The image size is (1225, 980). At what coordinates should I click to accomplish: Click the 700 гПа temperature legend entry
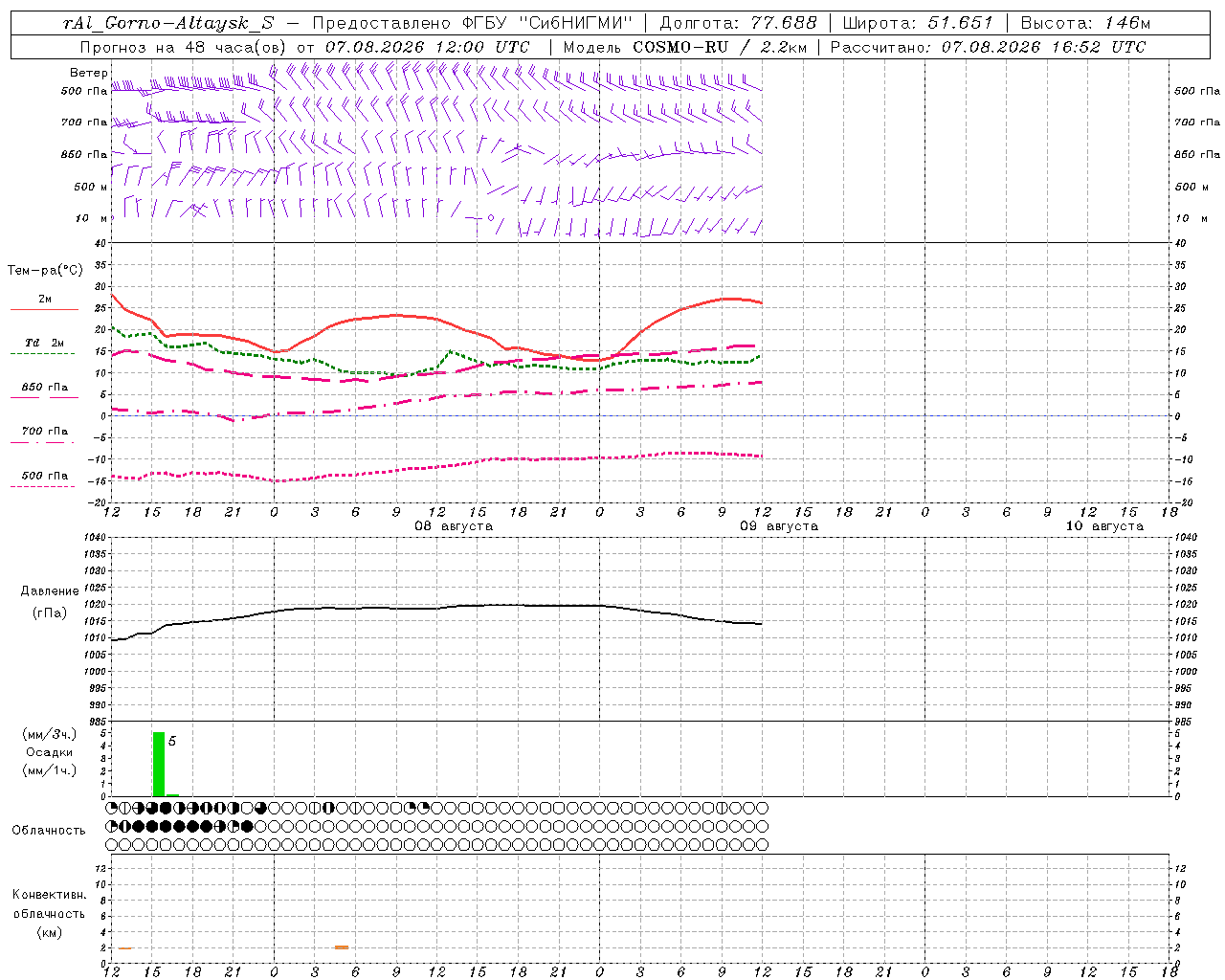pos(44,435)
